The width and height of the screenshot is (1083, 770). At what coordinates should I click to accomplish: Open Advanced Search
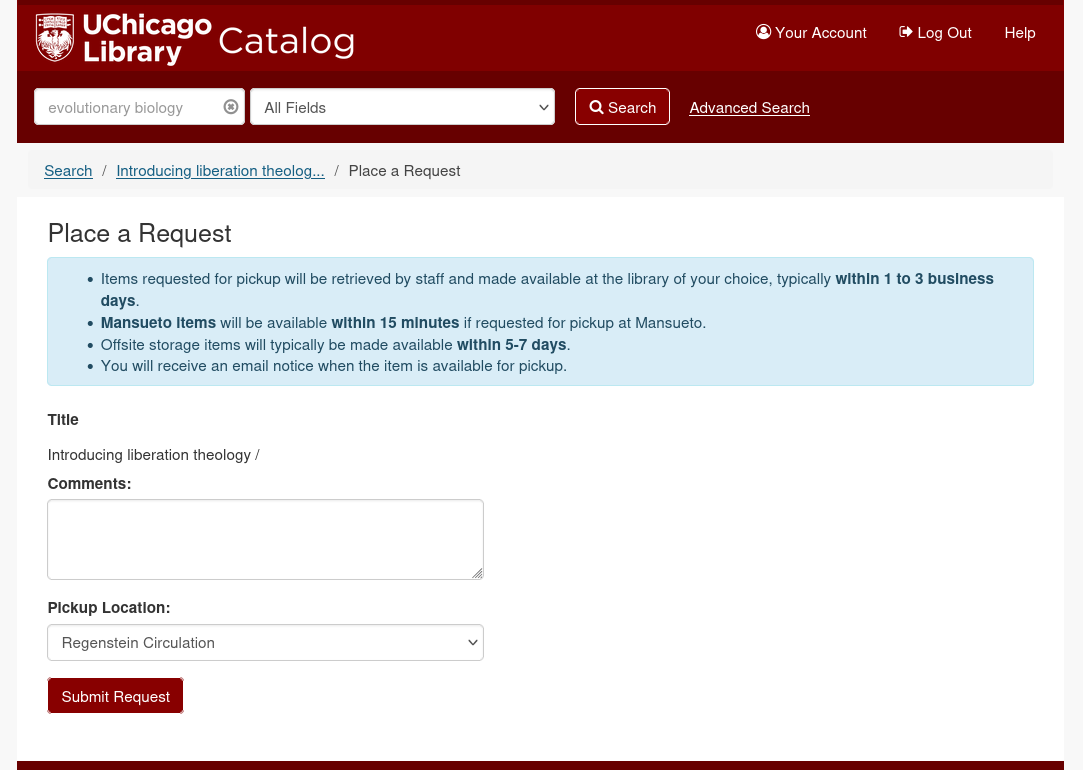(x=749, y=107)
